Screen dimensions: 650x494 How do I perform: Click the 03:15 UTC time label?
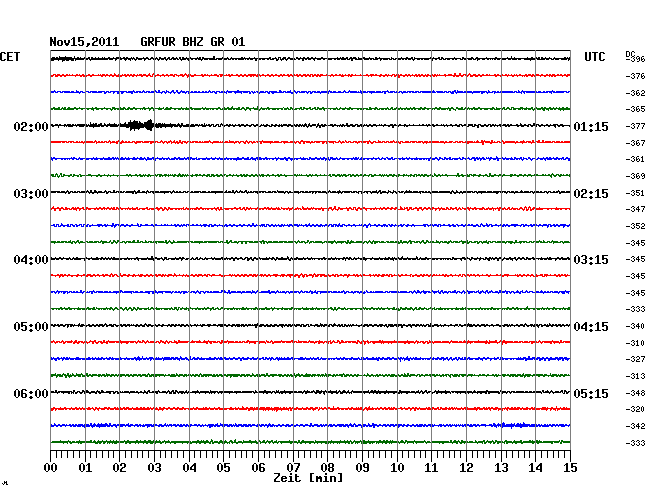(591, 260)
